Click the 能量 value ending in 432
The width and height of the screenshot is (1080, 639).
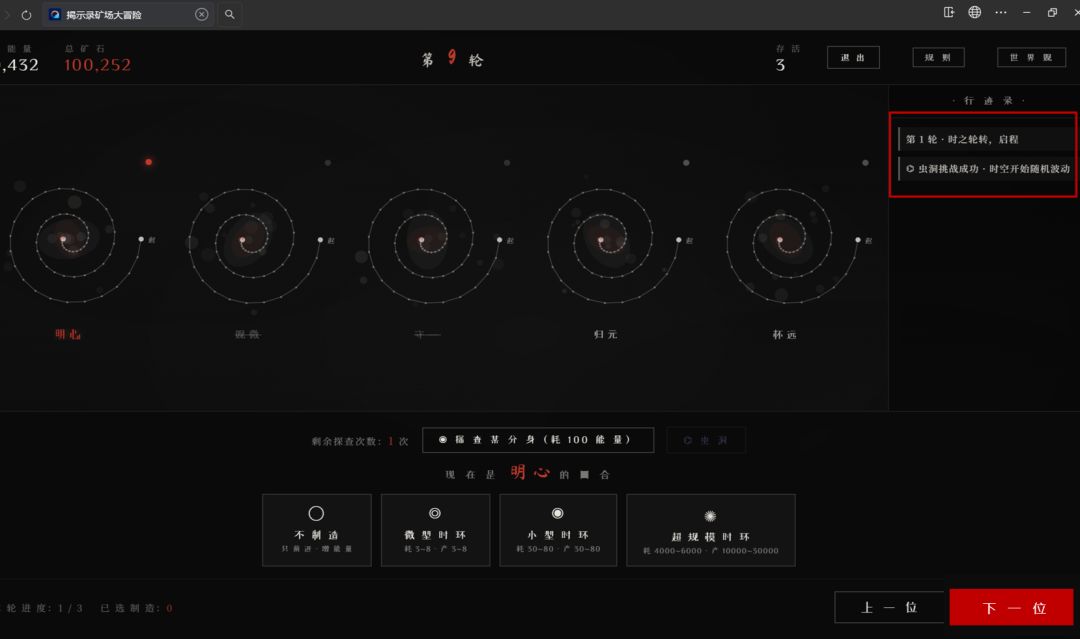[19, 65]
